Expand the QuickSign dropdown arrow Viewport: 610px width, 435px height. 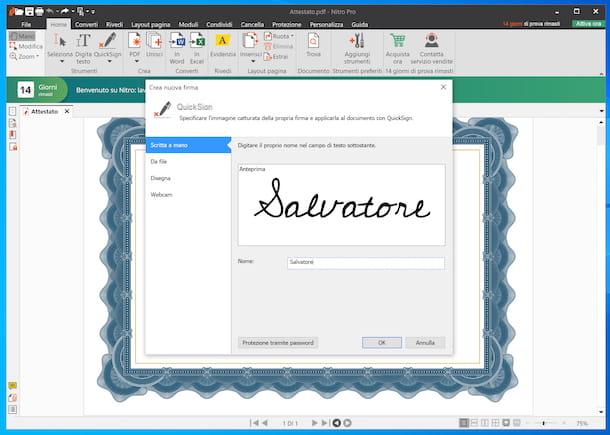point(109,61)
